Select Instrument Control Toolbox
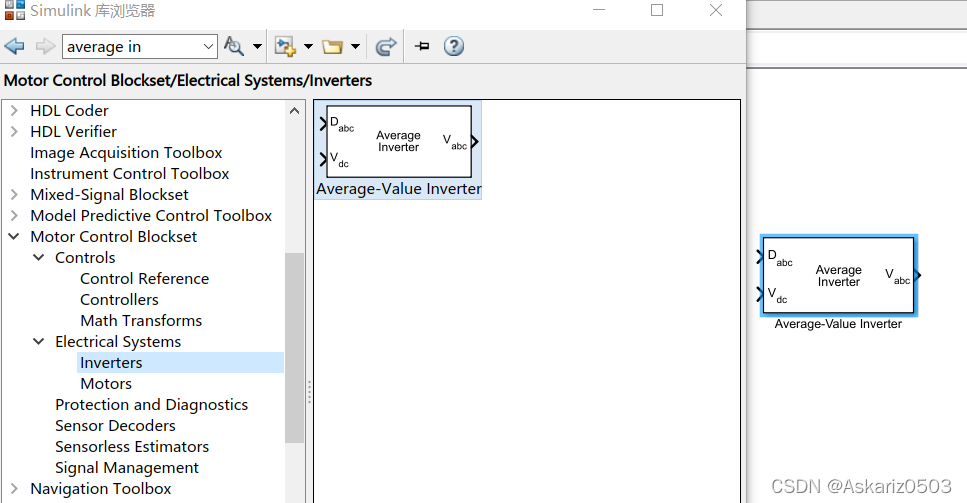This screenshot has width=967, height=503. [x=130, y=174]
